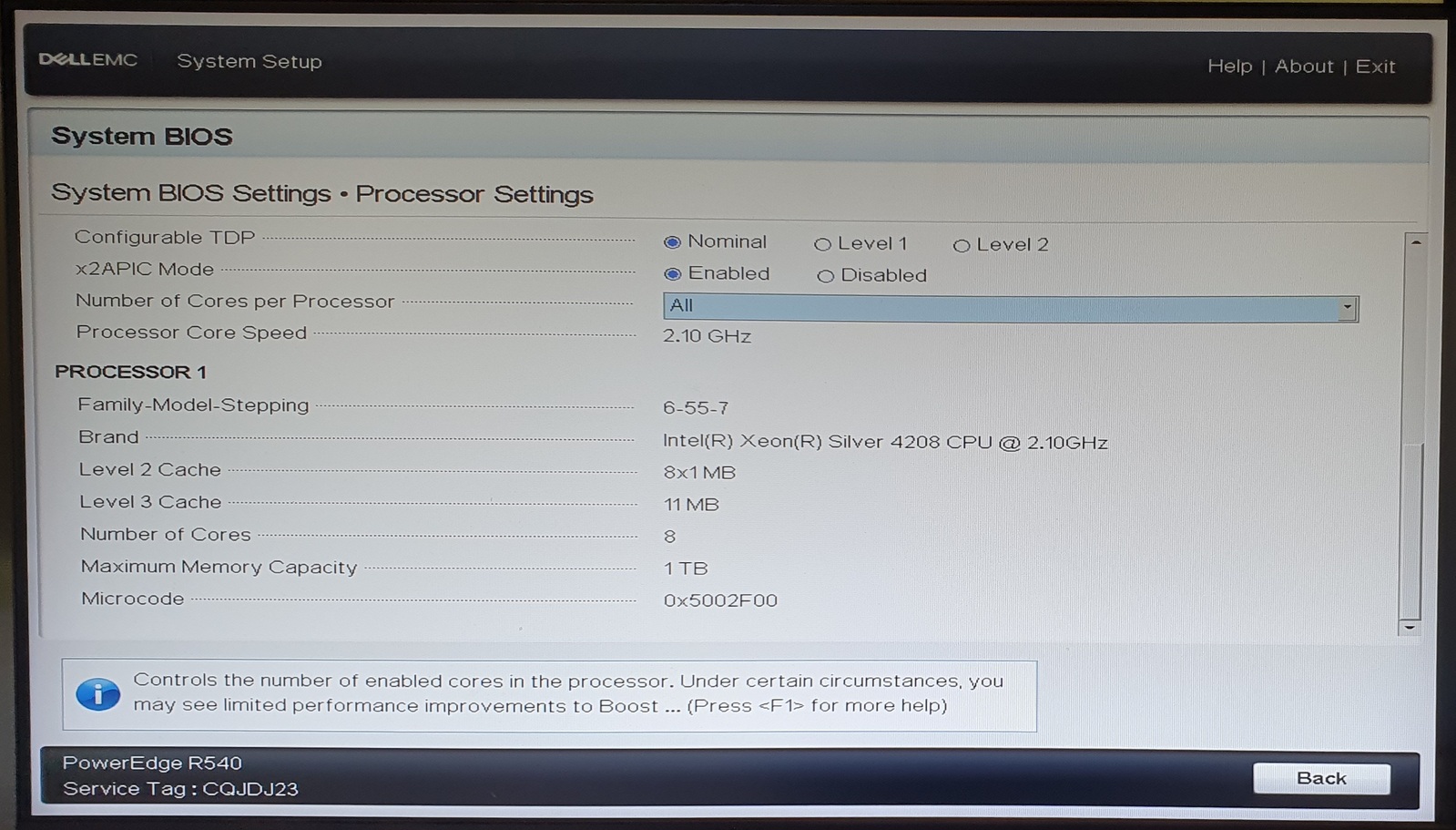This screenshot has height=830, width=1456.
Task: Click the 1 TB value
Action: [686, 569]
